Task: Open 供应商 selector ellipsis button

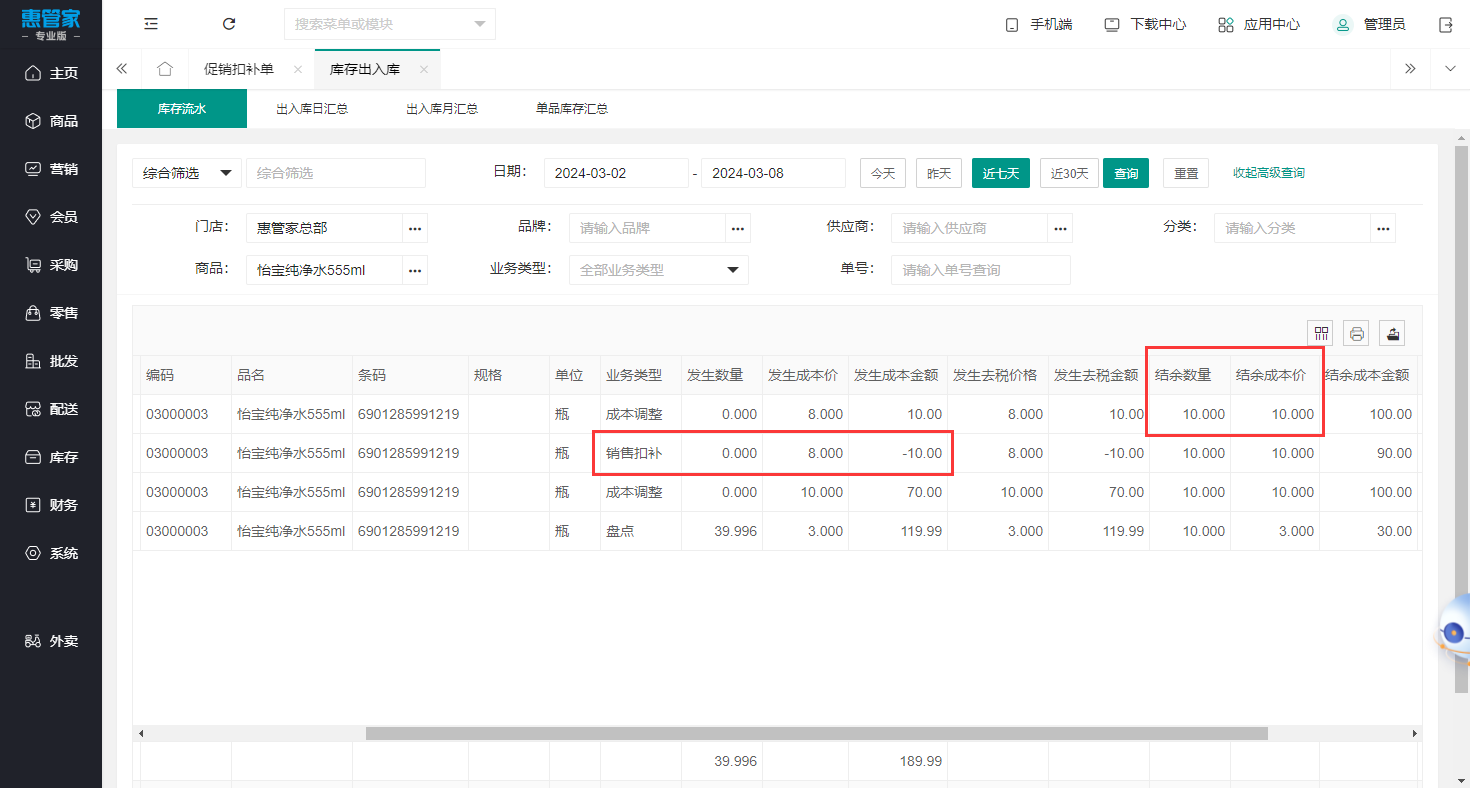Action: click(x=1060, y=228)
